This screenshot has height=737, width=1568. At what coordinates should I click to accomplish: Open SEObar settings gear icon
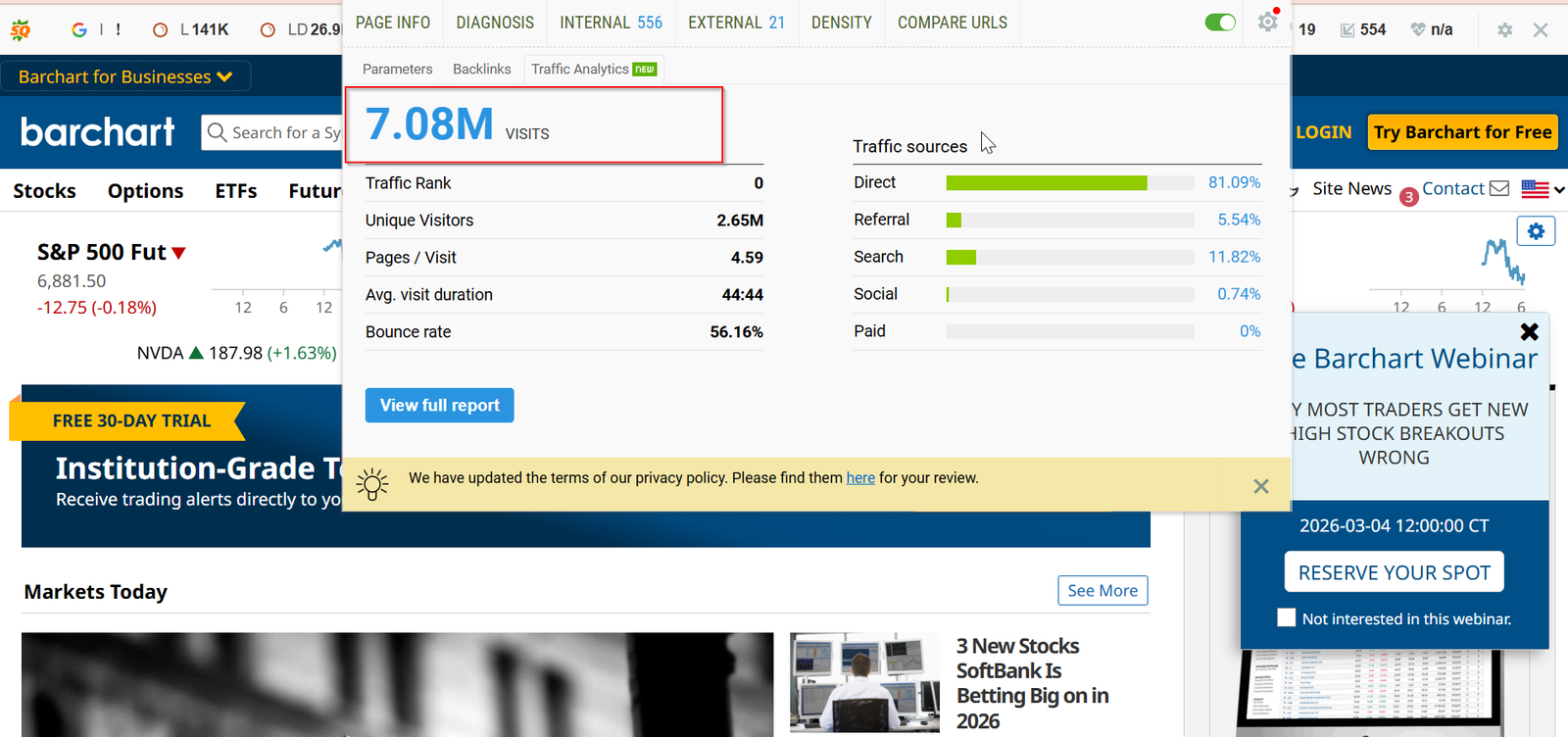1505,30
